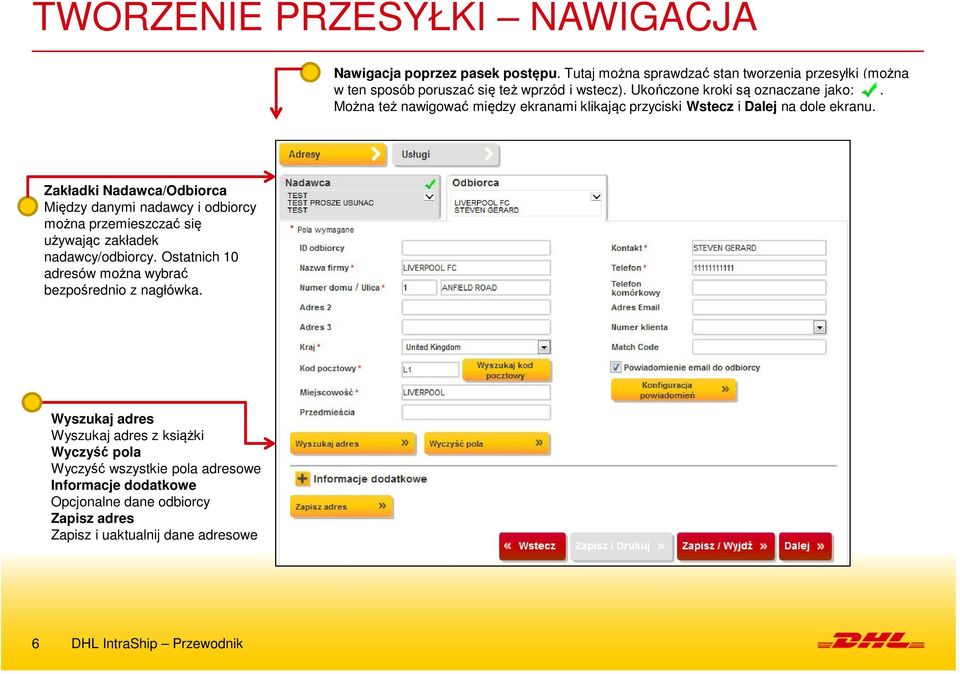Click Wyszukaj kod pocztowy button
The width and height of the screenshot is (960, 674).
pyautogui.click(x=506, y=370)
